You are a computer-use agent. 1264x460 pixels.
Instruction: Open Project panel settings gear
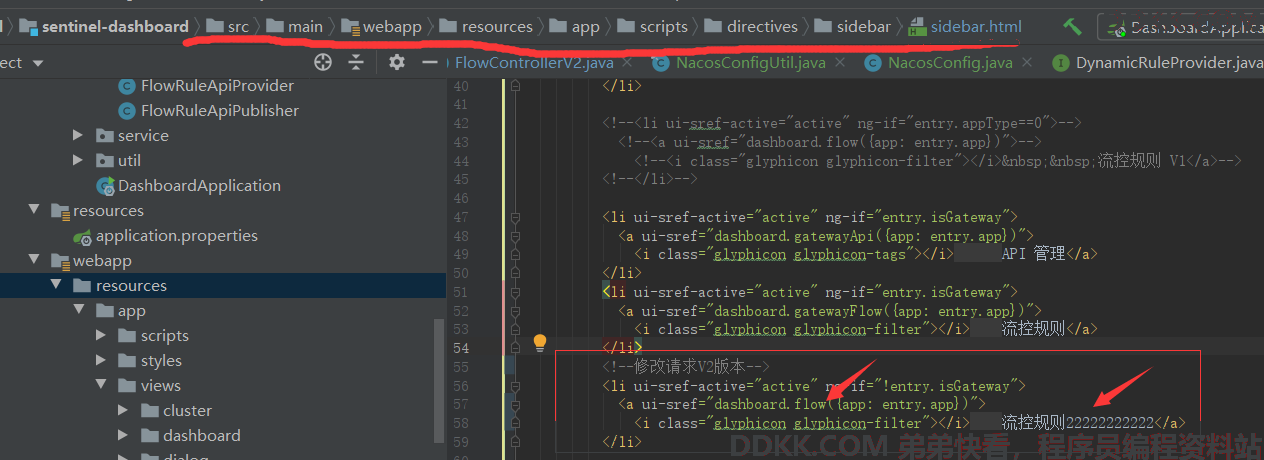[397, 63]
